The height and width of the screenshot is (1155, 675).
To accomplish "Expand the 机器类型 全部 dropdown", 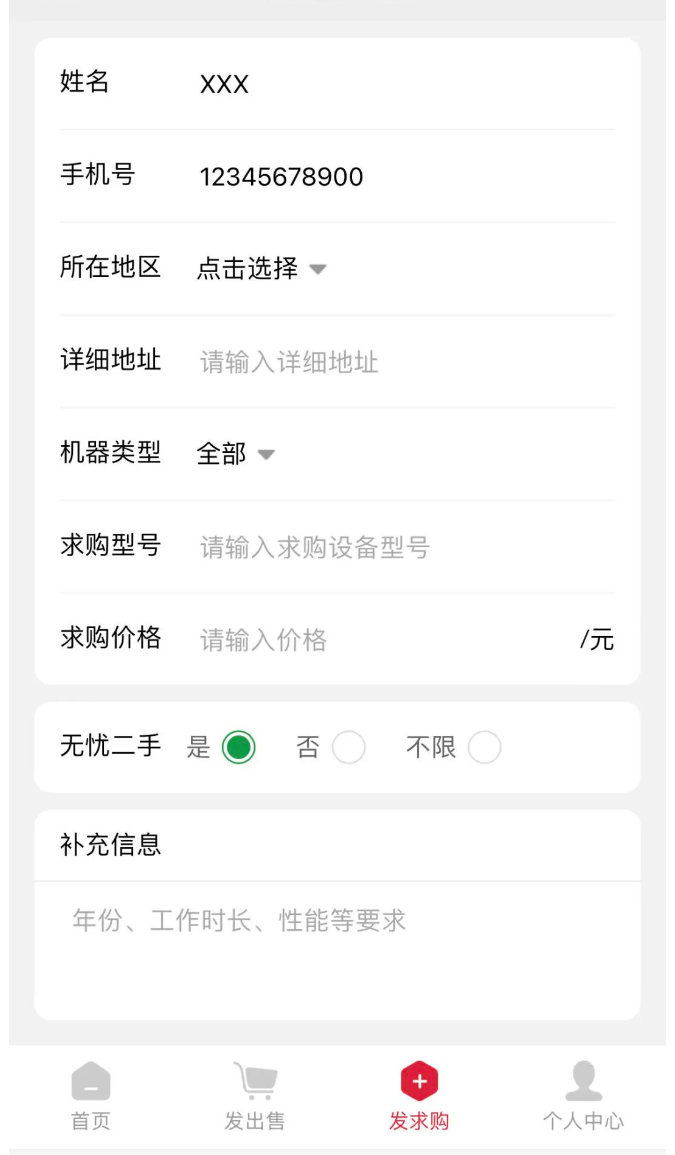I will click(222, 454).
